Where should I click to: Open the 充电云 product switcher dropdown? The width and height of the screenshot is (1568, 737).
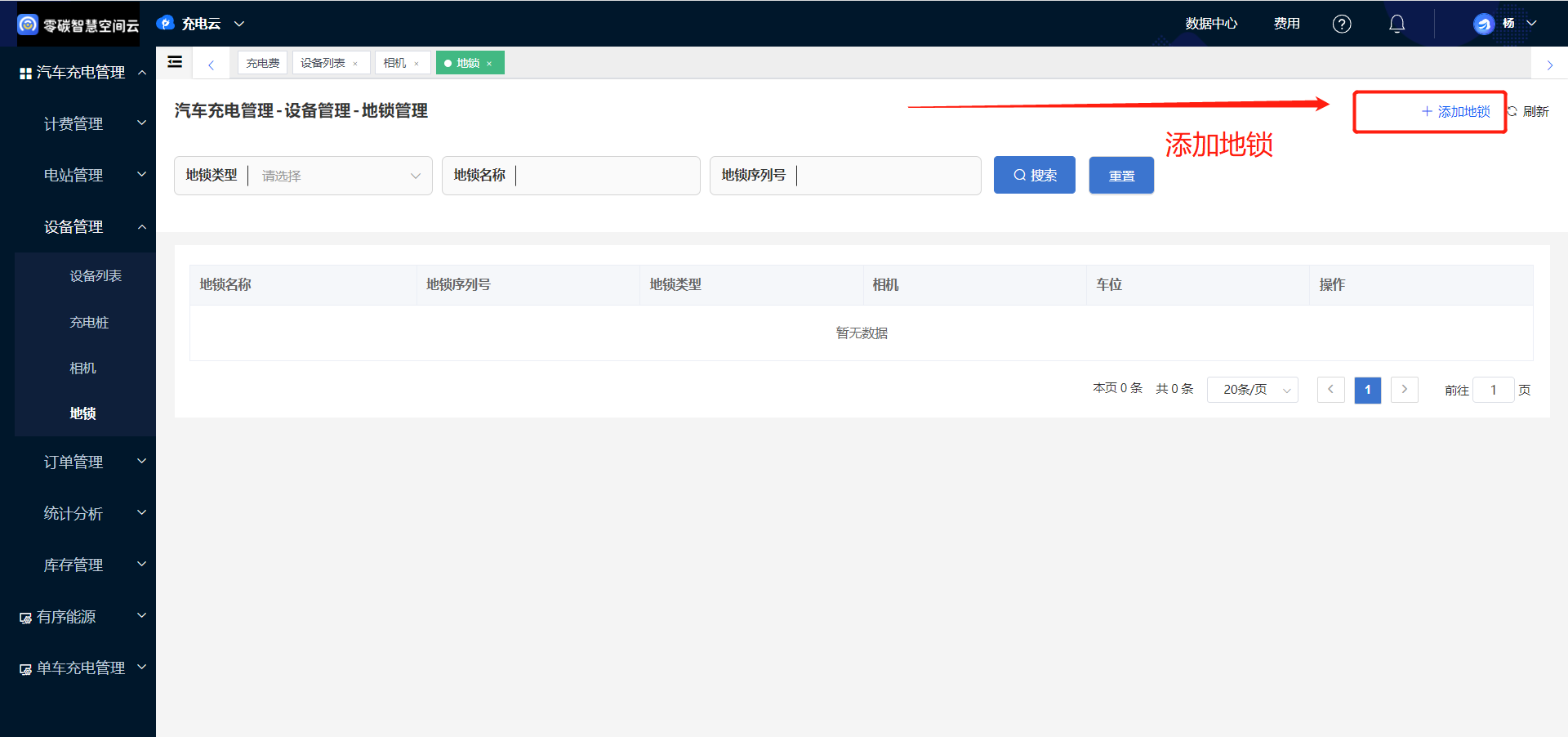[239, 24]
